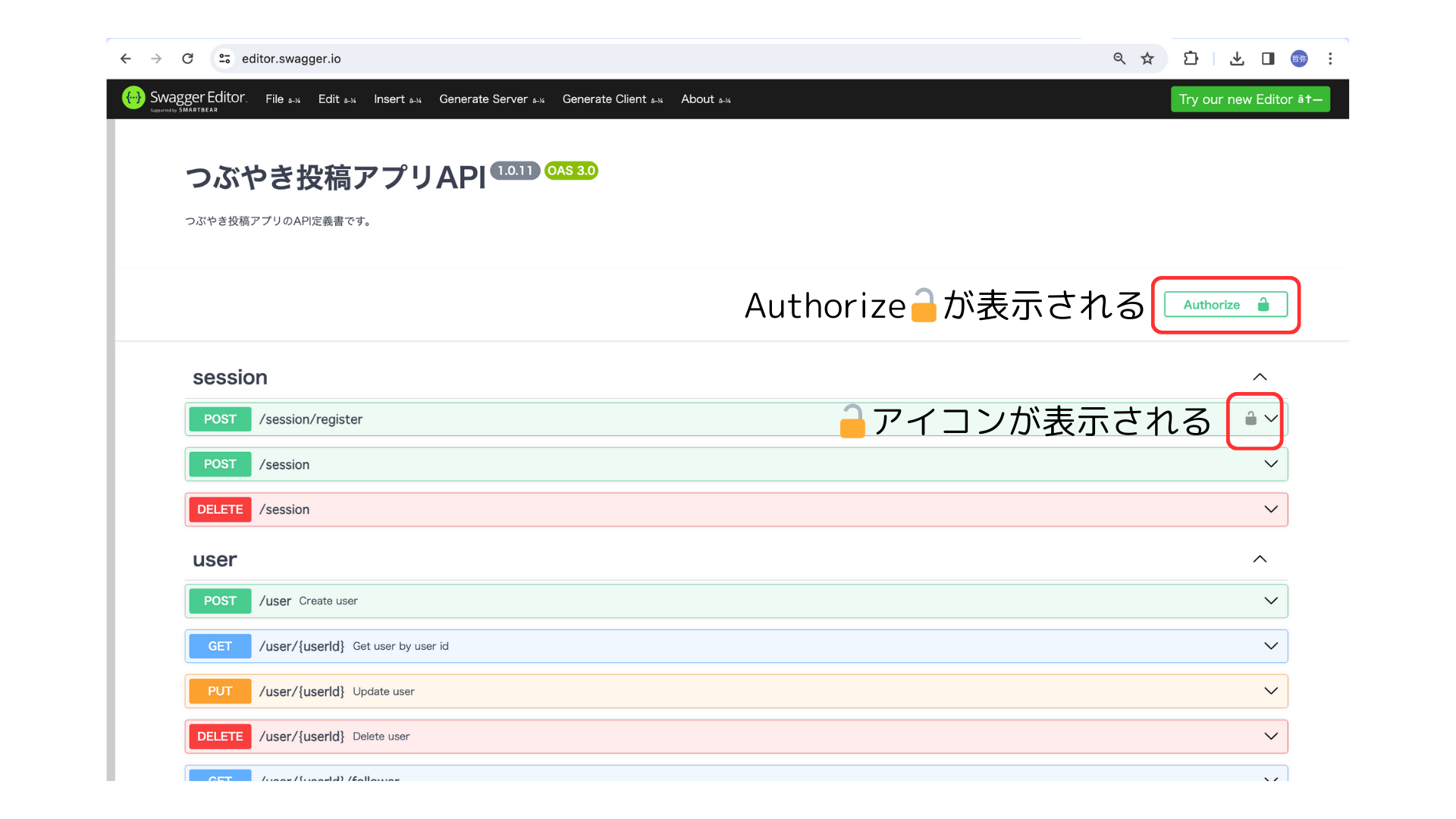The width and height of the screenshot is (1456, 819).
Task: Bookmark the page with the star icon
Action: click(1147, 58)
